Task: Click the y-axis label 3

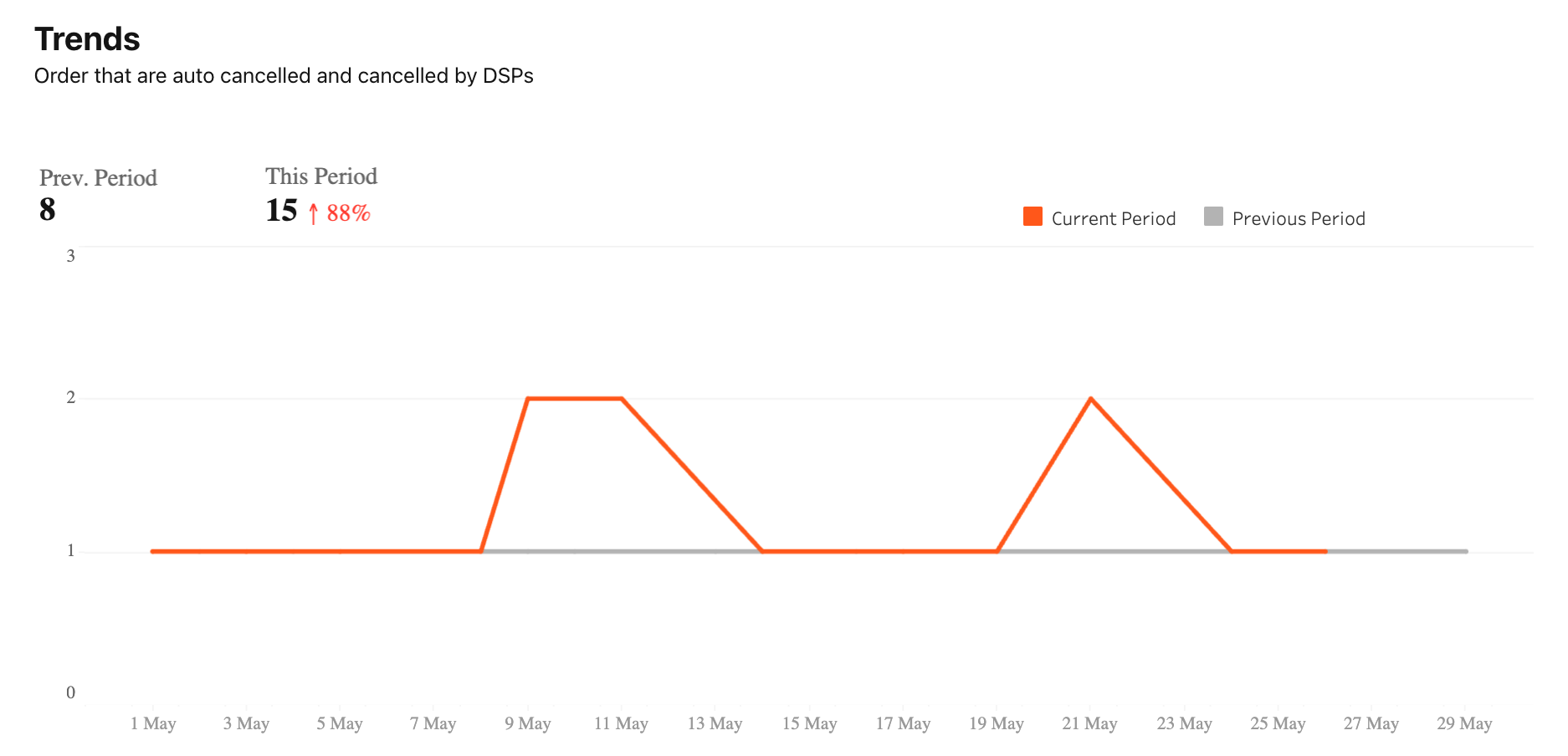Action: tap(71, 256)
